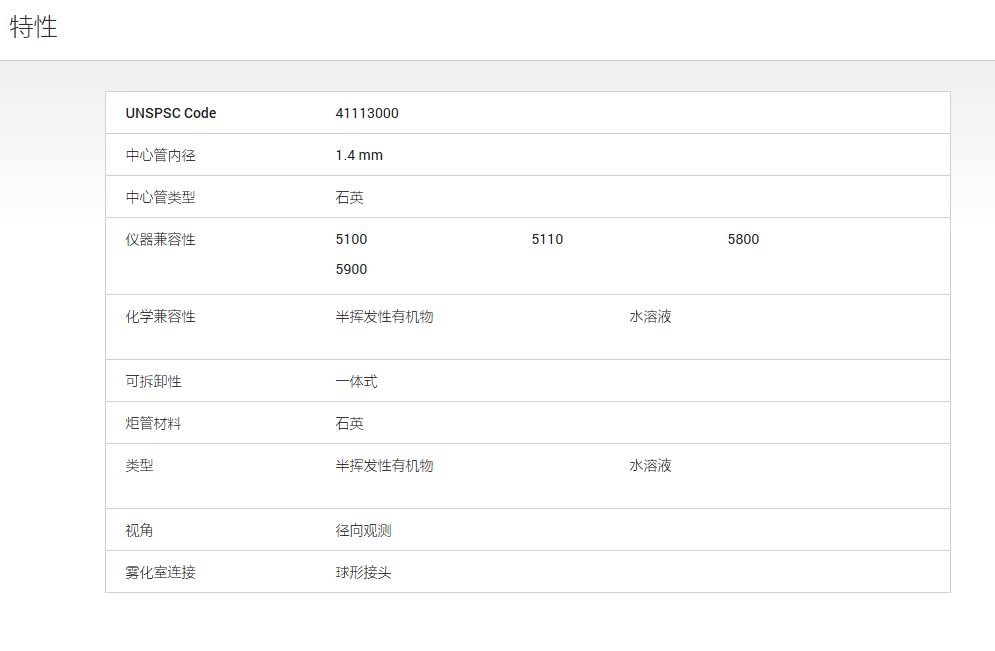Select the 1.4 mm value
This screenshot has width=995, height=651.
coord(359,155)
